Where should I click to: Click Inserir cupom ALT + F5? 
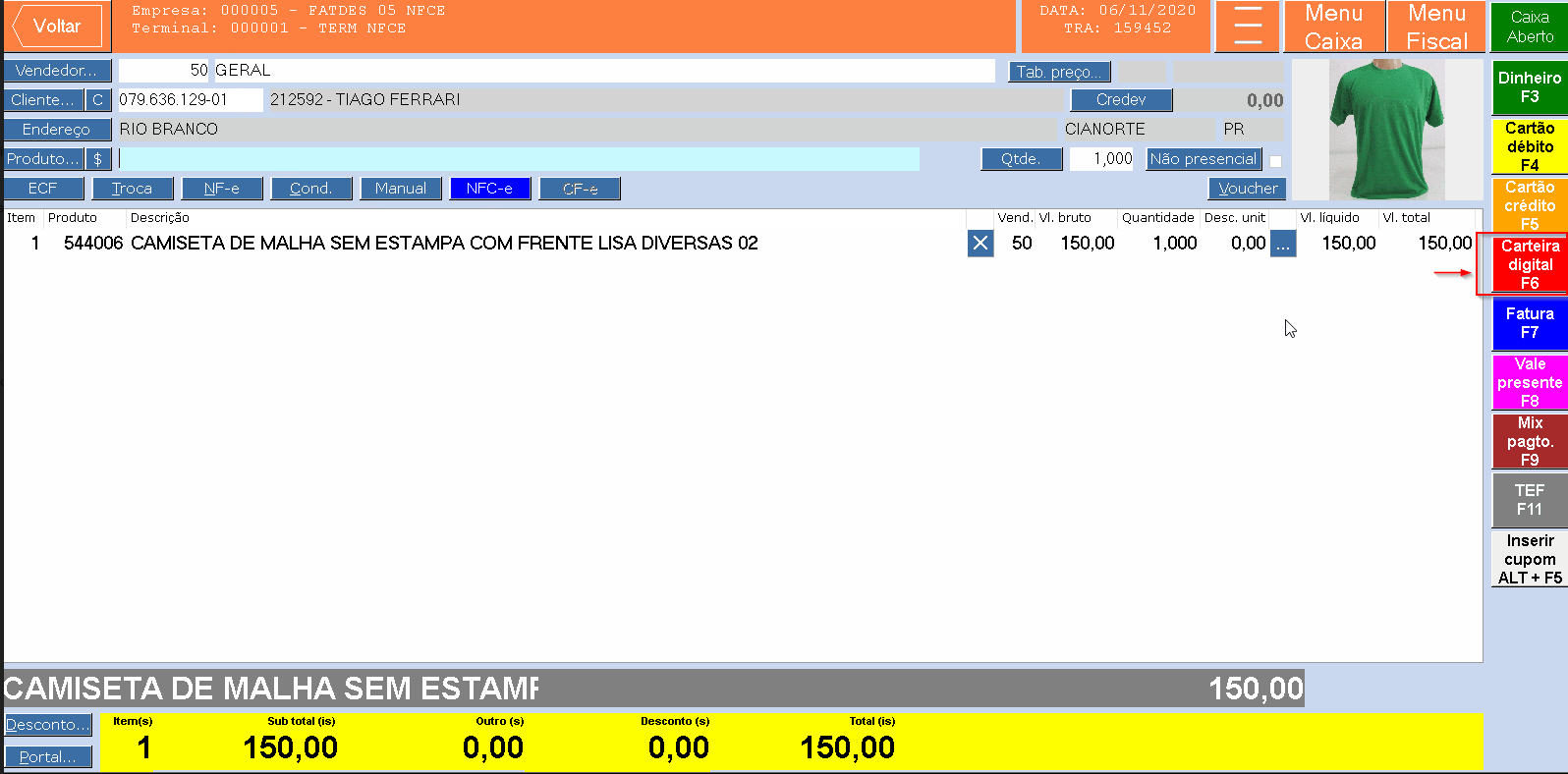[x=1530, y=559]
